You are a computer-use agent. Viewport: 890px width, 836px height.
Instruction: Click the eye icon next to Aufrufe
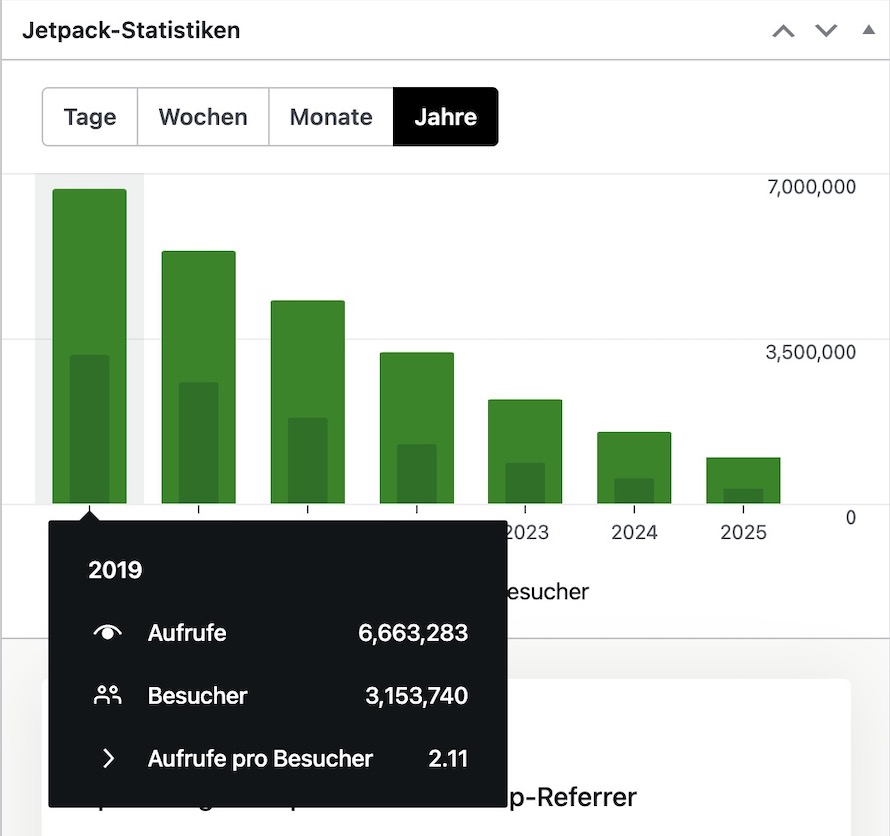pos(108,633)
